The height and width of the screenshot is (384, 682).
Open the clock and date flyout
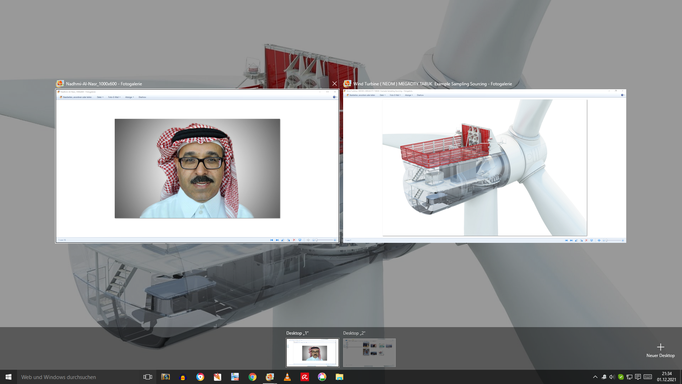tap(666, 377)
